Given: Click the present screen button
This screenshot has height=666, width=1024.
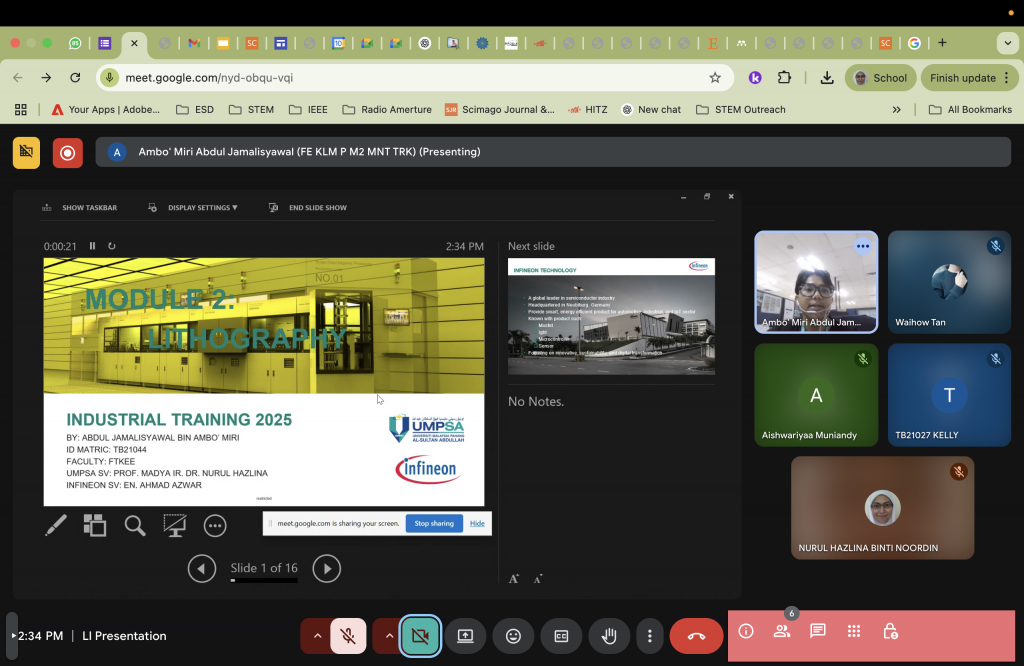Looking at the screenshot, I should point(465,636).
